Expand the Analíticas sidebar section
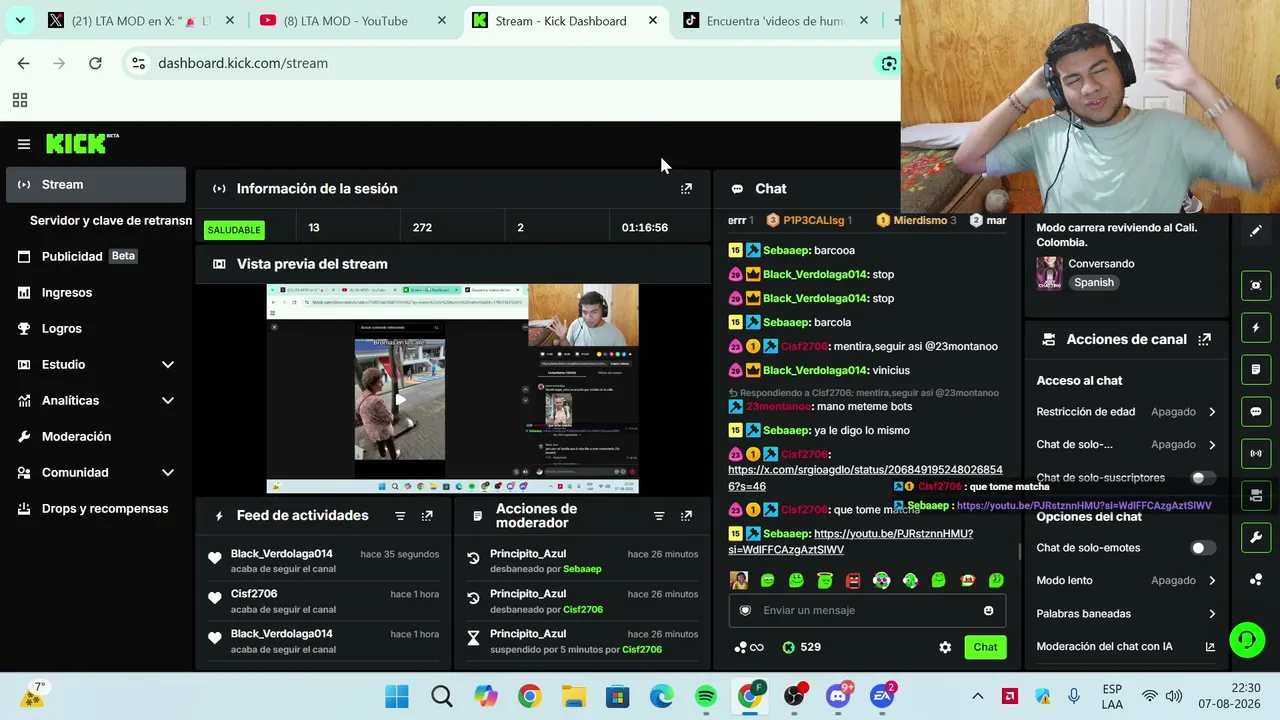1280x720 pixels. pyautogui.click(x=168, y=401)
